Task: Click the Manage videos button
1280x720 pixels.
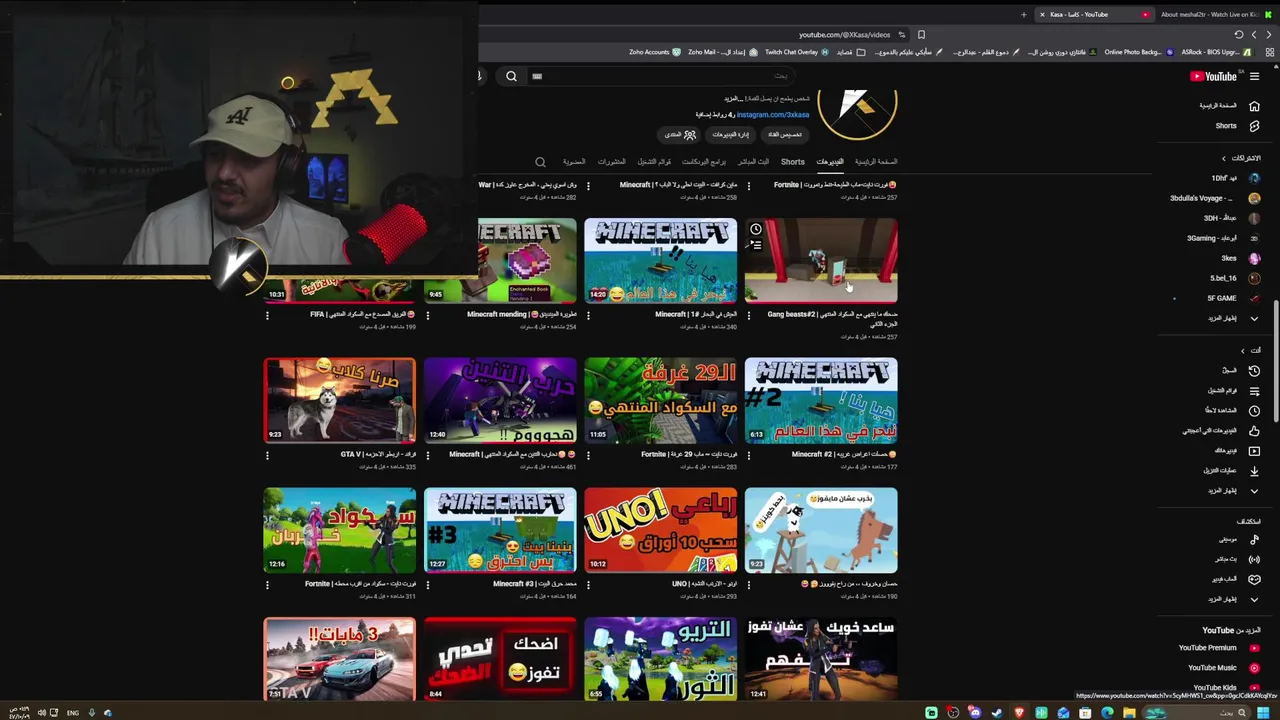Action: [730, 135]
